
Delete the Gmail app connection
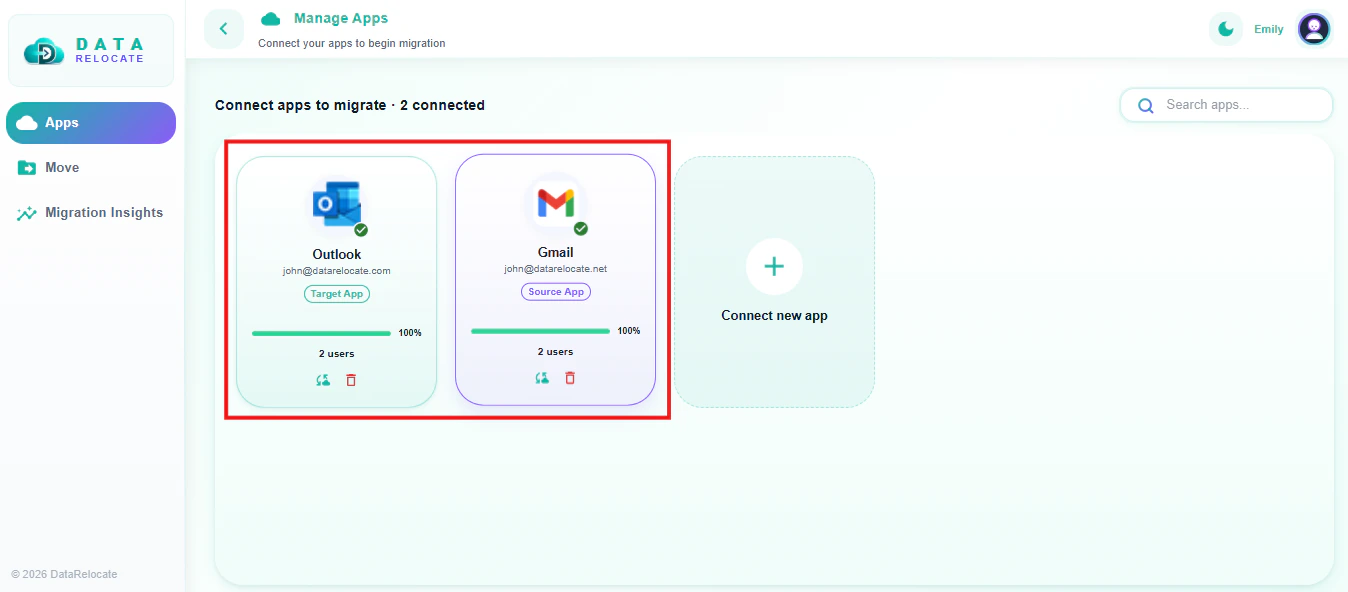tap(570, 378)
